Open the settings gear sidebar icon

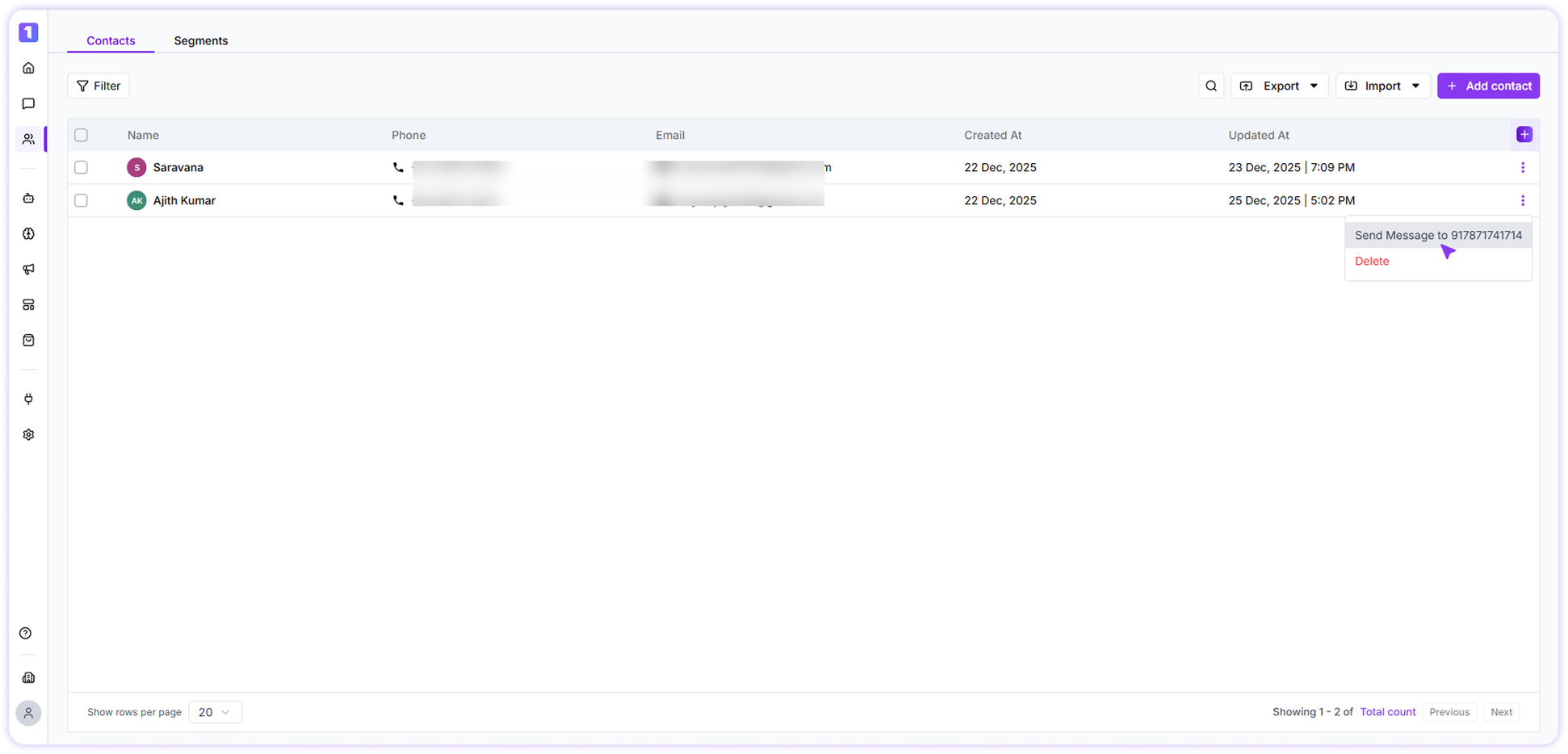(28, 435)
